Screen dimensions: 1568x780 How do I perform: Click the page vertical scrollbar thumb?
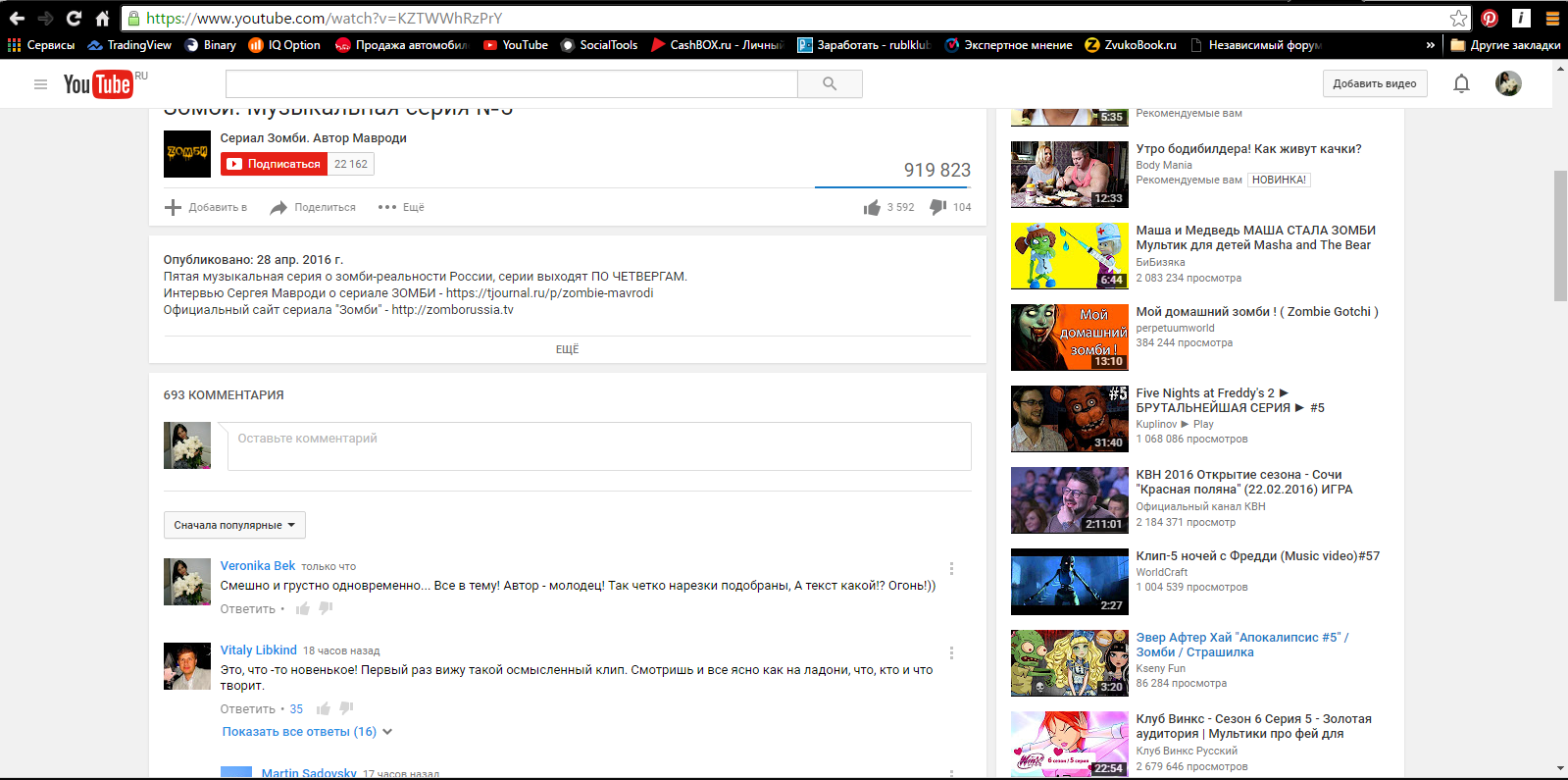point(1560,235)
